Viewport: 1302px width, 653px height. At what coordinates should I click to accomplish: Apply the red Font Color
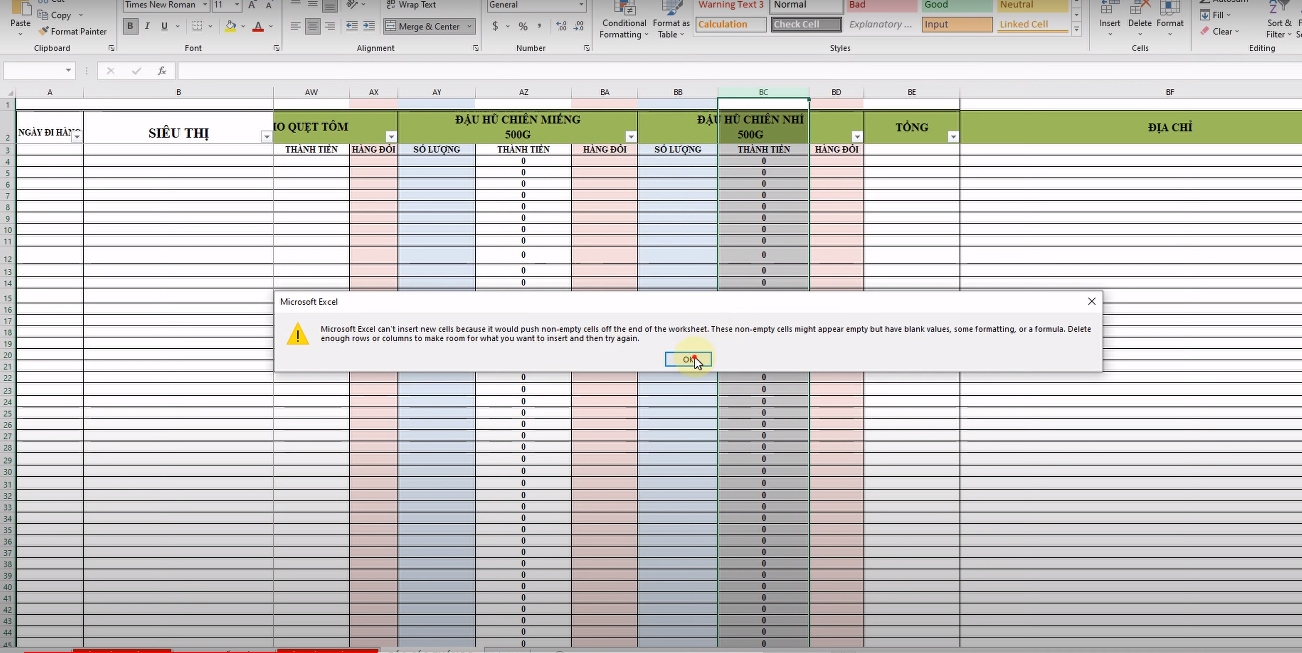(x=258, y=26)
